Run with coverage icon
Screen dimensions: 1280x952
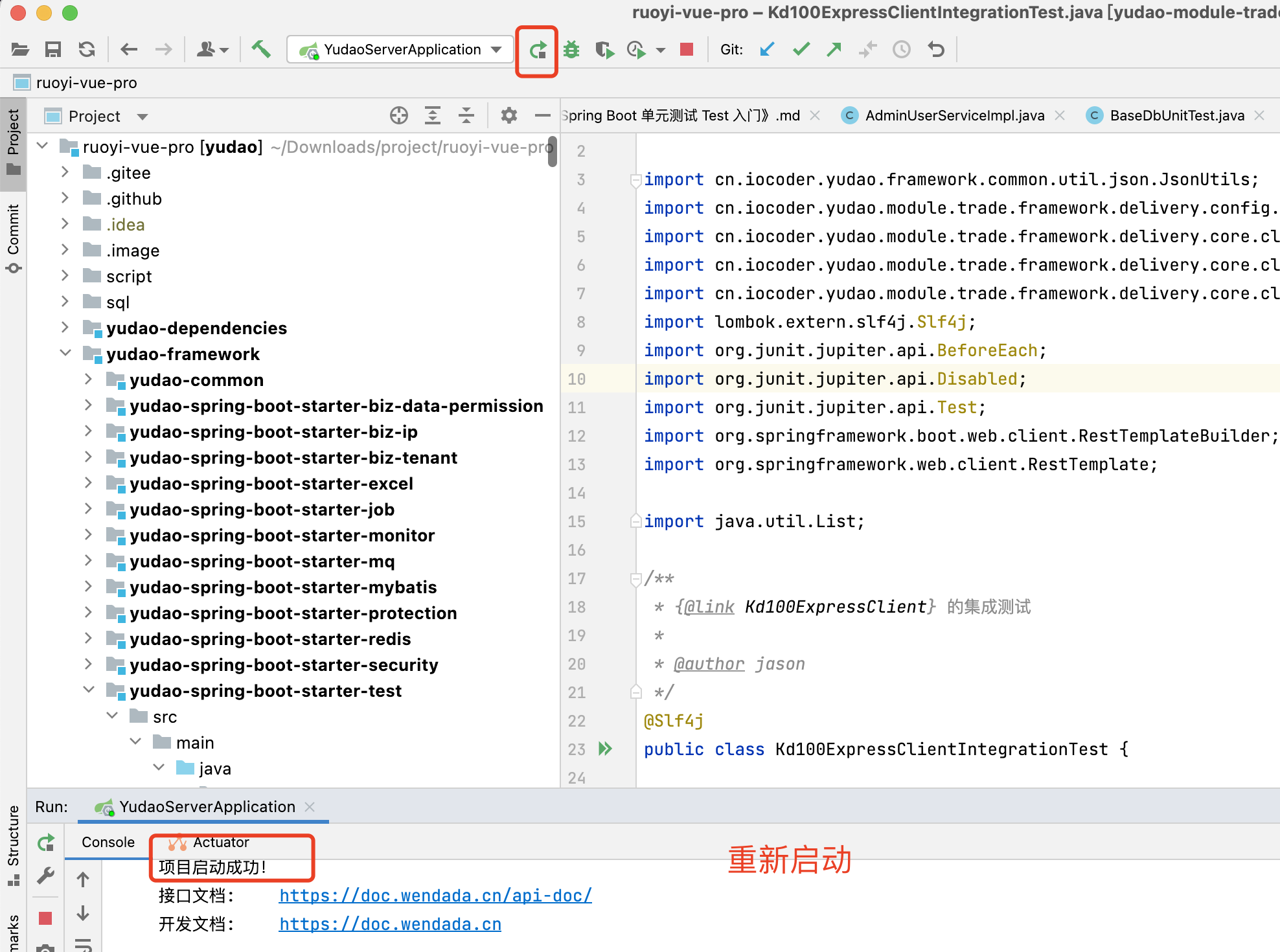[604, 49]
